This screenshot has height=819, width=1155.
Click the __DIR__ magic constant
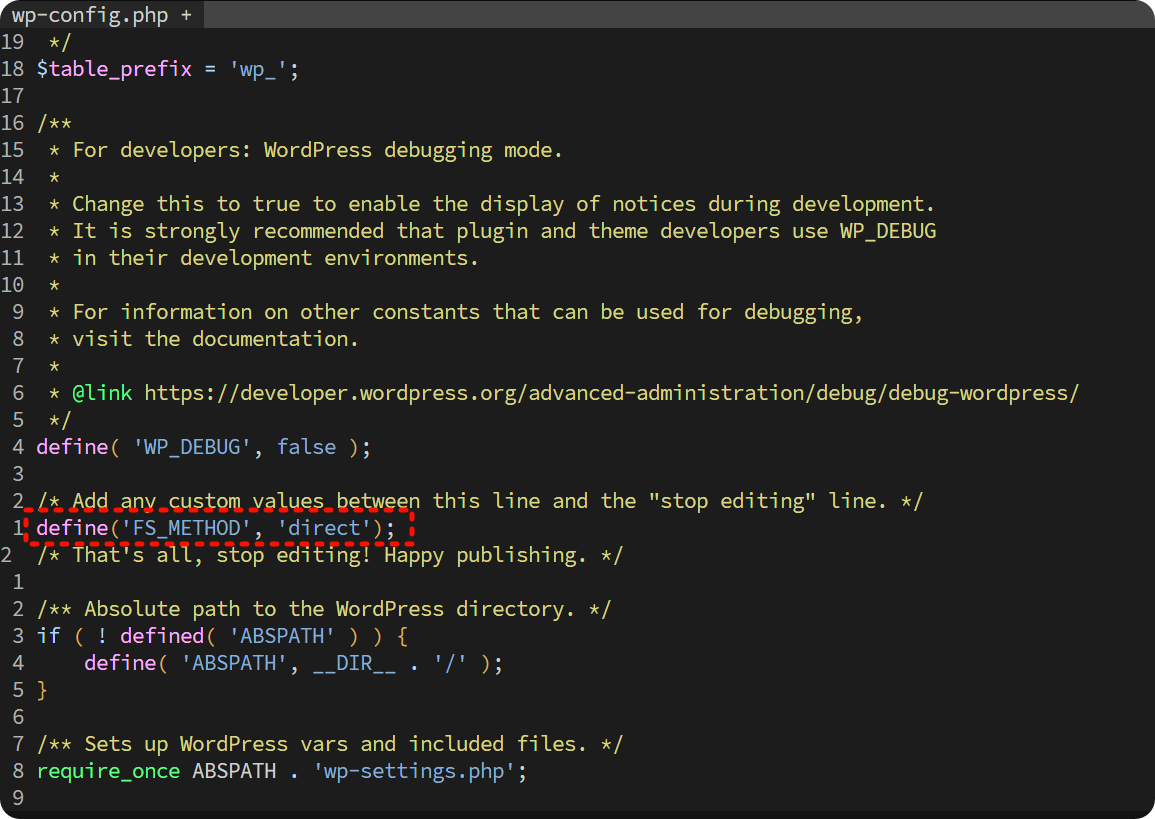(x=354, y=663)
